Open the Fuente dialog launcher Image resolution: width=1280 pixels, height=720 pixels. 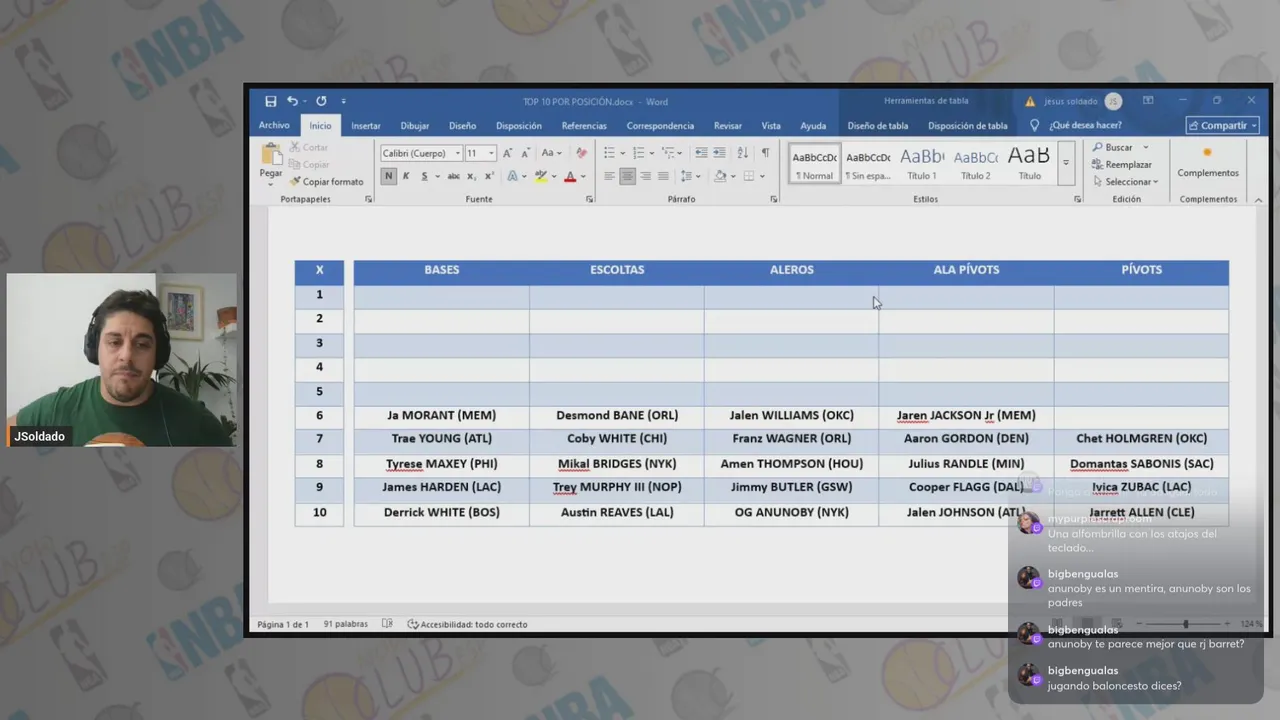point(589,199)
